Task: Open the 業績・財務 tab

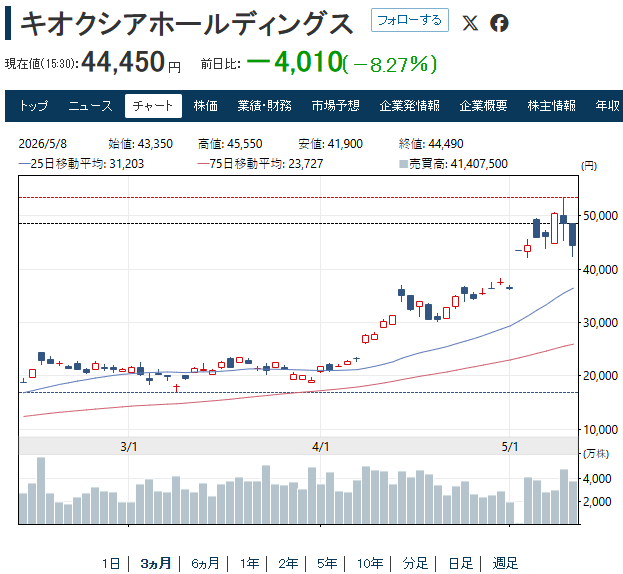Action: (264, 106)
